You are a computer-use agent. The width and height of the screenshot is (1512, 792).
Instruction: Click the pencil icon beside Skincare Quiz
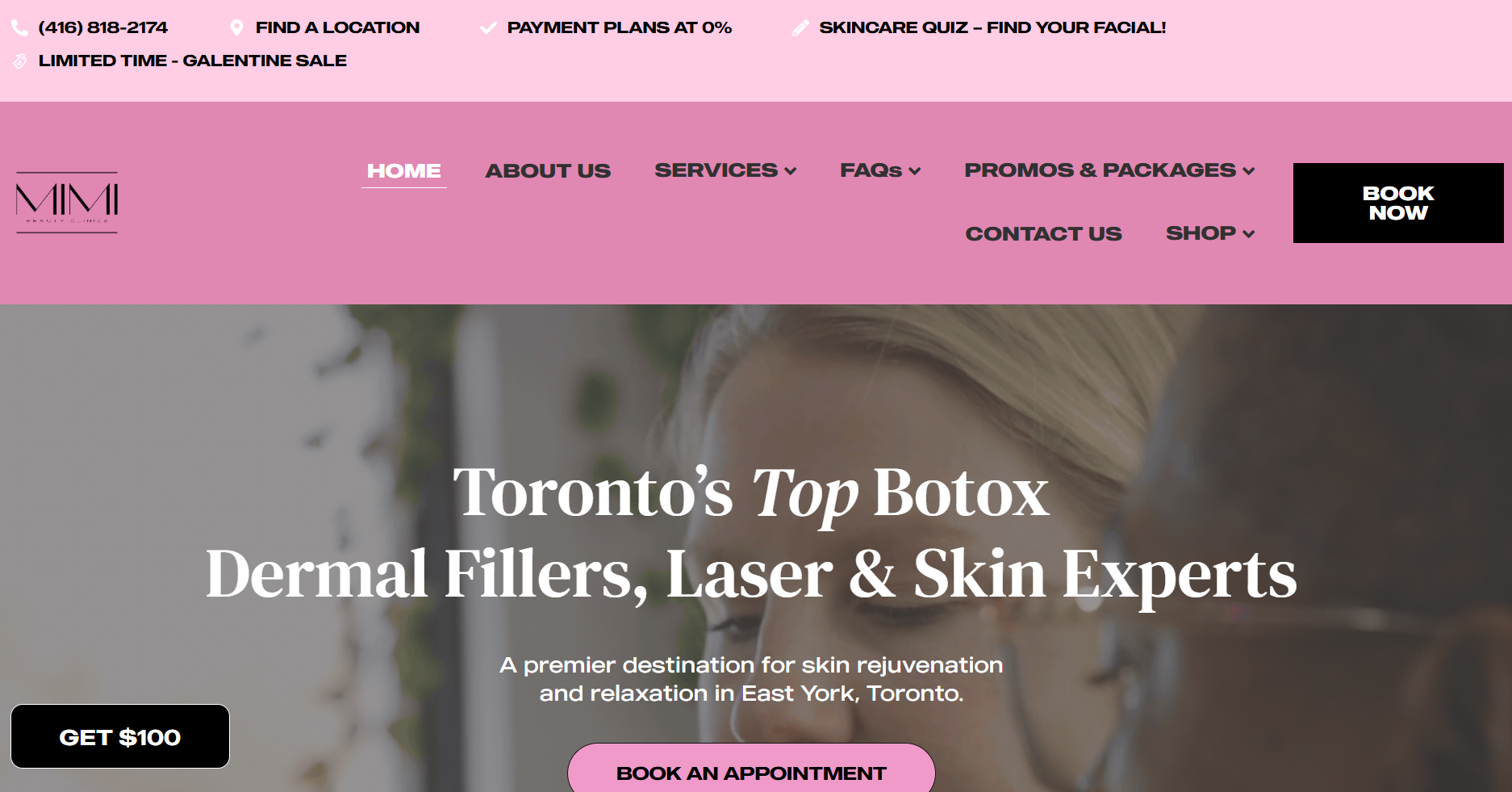(800, 28)
